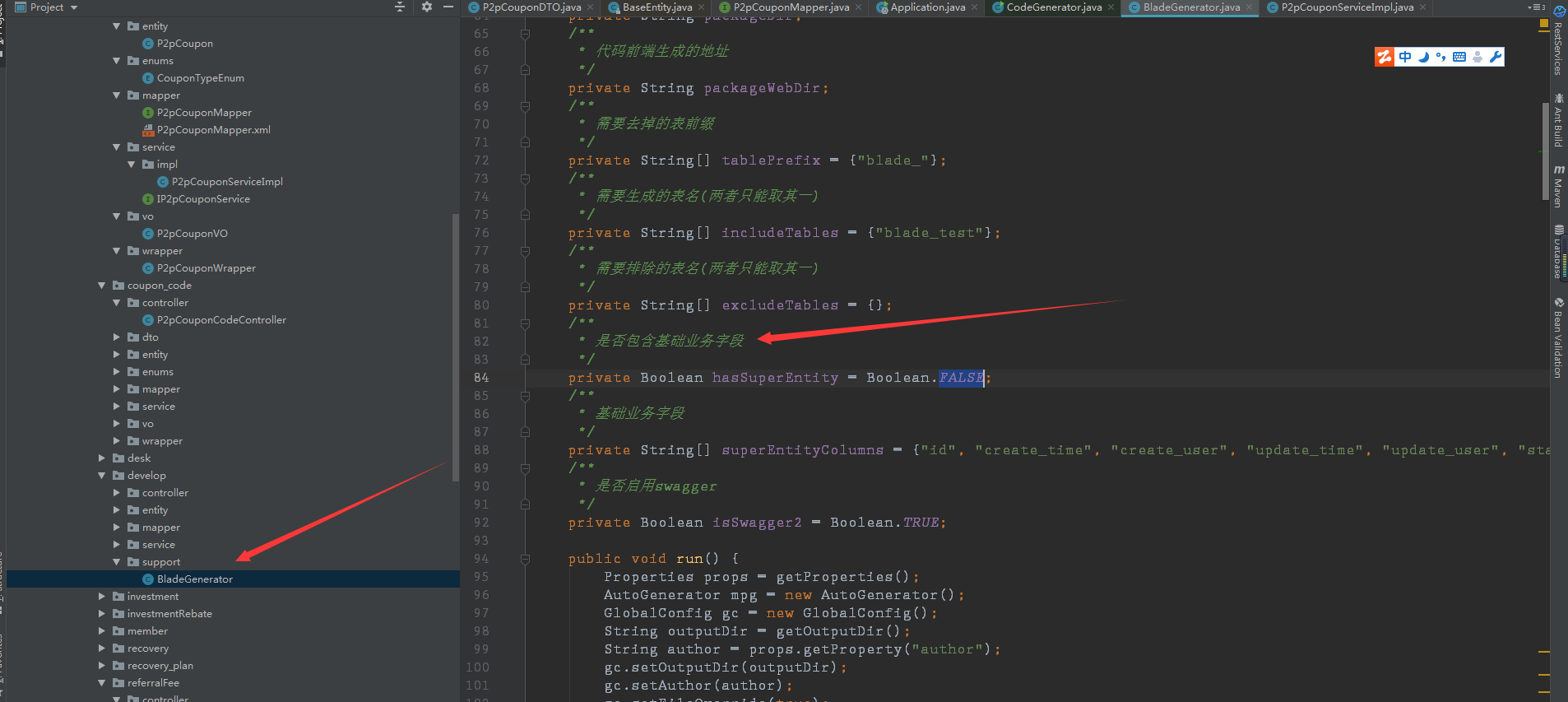Open IP2pCouponService interface
The image size is (1568, 702).
click(x=203, y=199)
